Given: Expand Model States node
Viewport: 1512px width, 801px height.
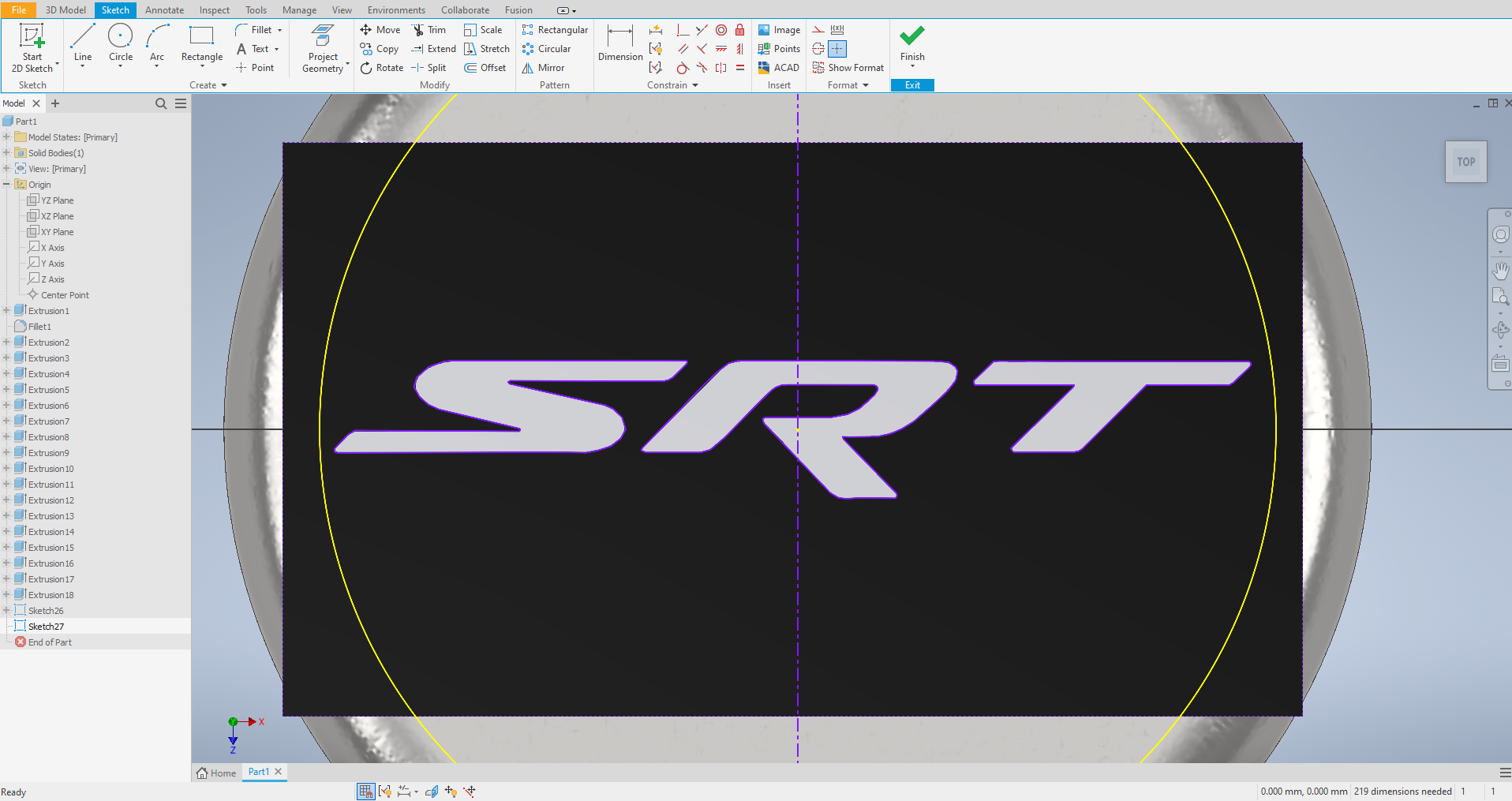Looking at the screenshot, I should 6,137.
